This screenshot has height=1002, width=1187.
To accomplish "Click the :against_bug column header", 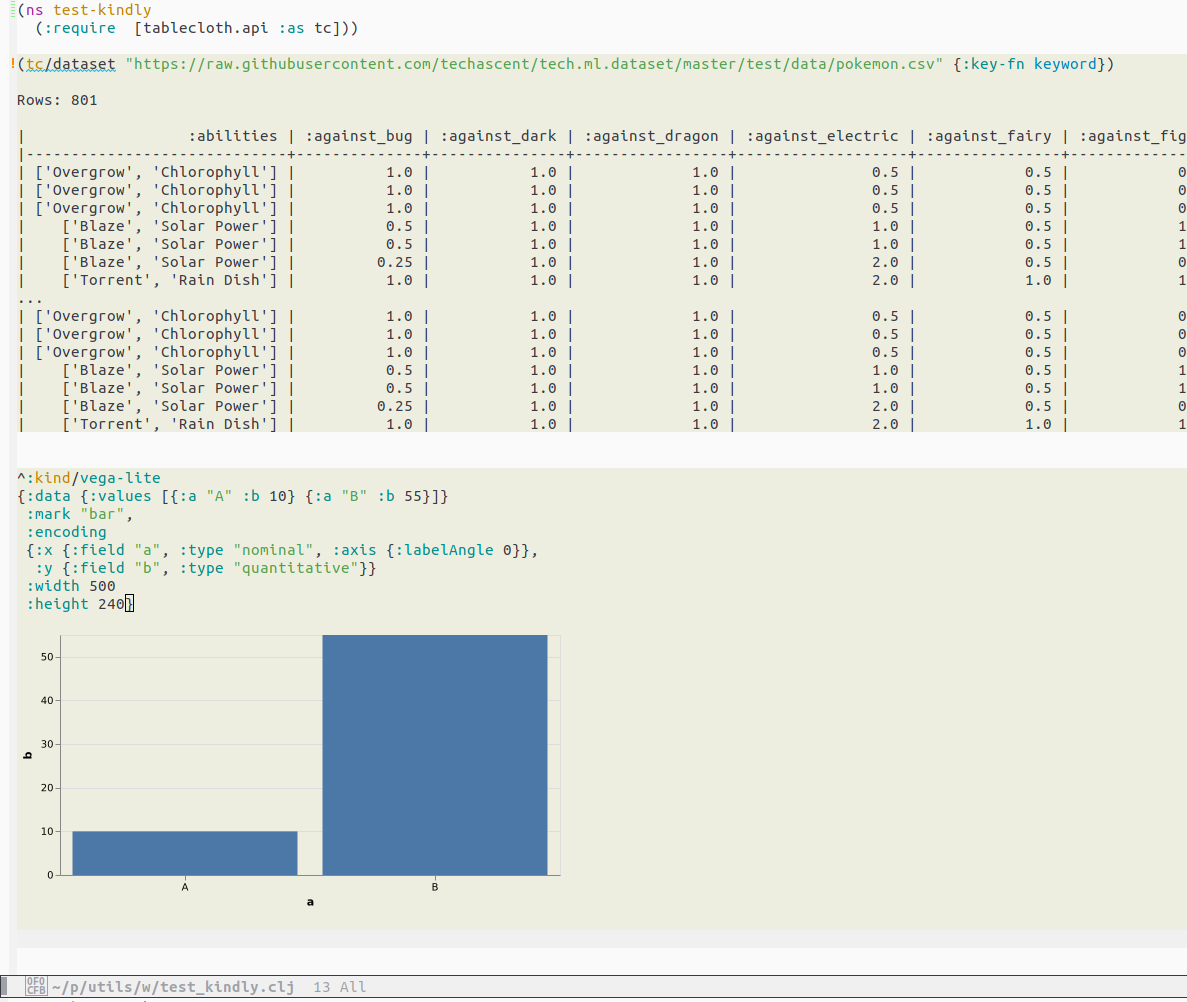I will (359, 136).
